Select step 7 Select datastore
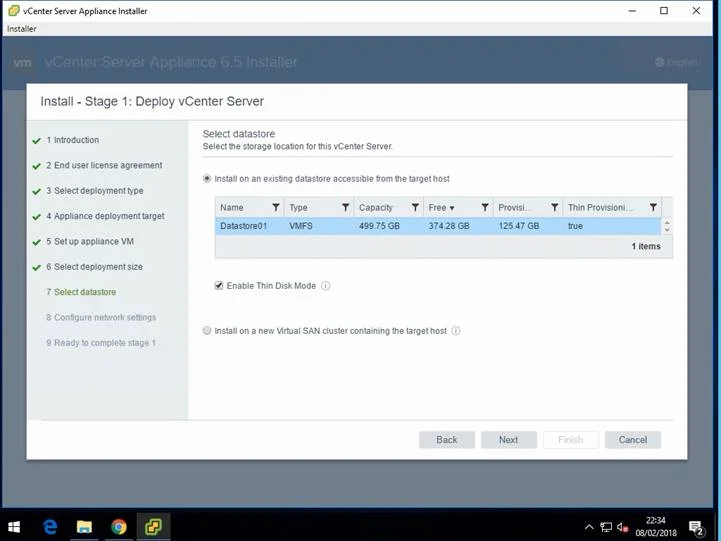This screenshot has height=541, width=721. tap(81, 292)
